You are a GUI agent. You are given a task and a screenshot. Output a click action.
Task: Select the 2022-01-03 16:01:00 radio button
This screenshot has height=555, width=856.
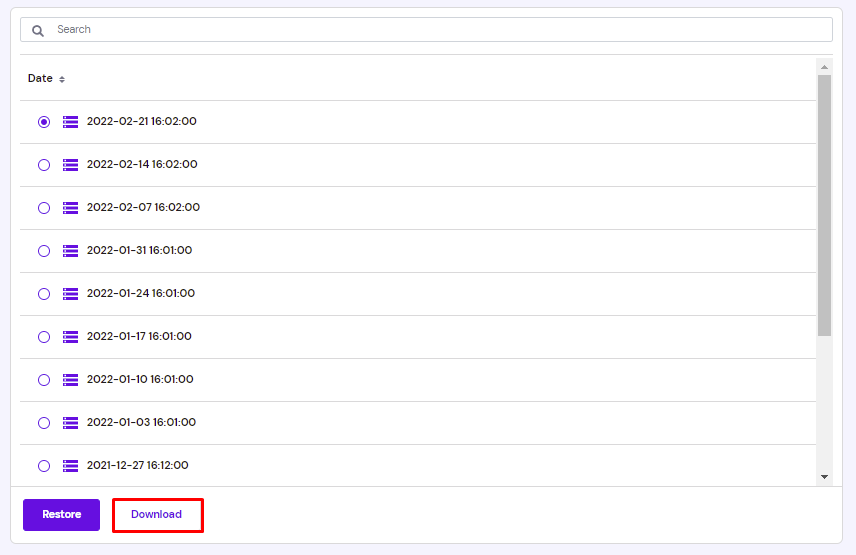[x=44, y=423]
